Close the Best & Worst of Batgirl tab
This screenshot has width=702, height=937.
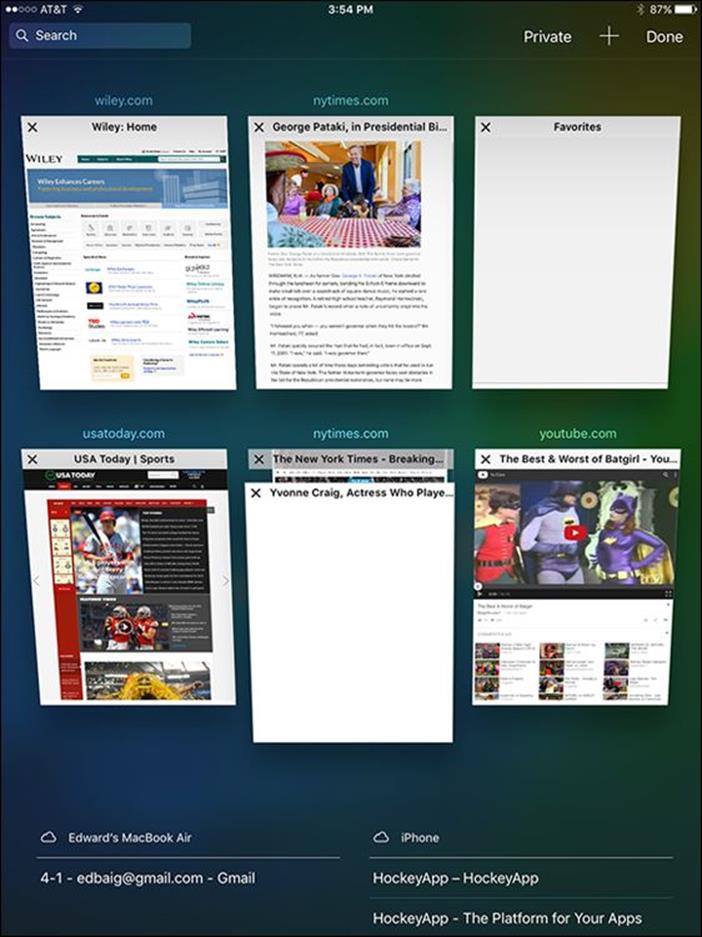[x=486, y=459]
